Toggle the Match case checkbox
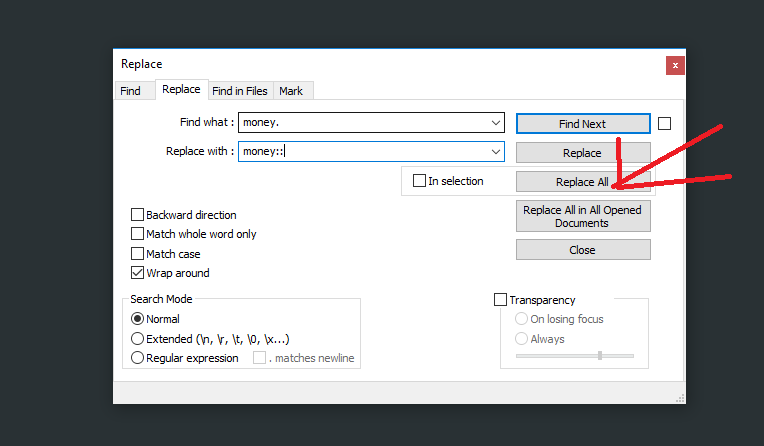 pyautogui.click(x=137, y=254)
